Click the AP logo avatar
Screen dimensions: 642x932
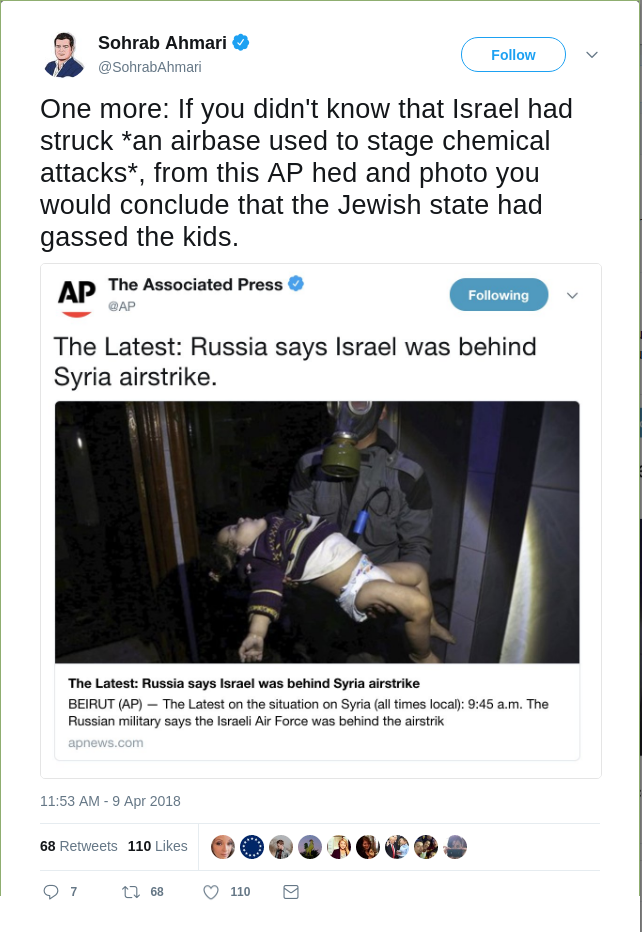(77, 298)
